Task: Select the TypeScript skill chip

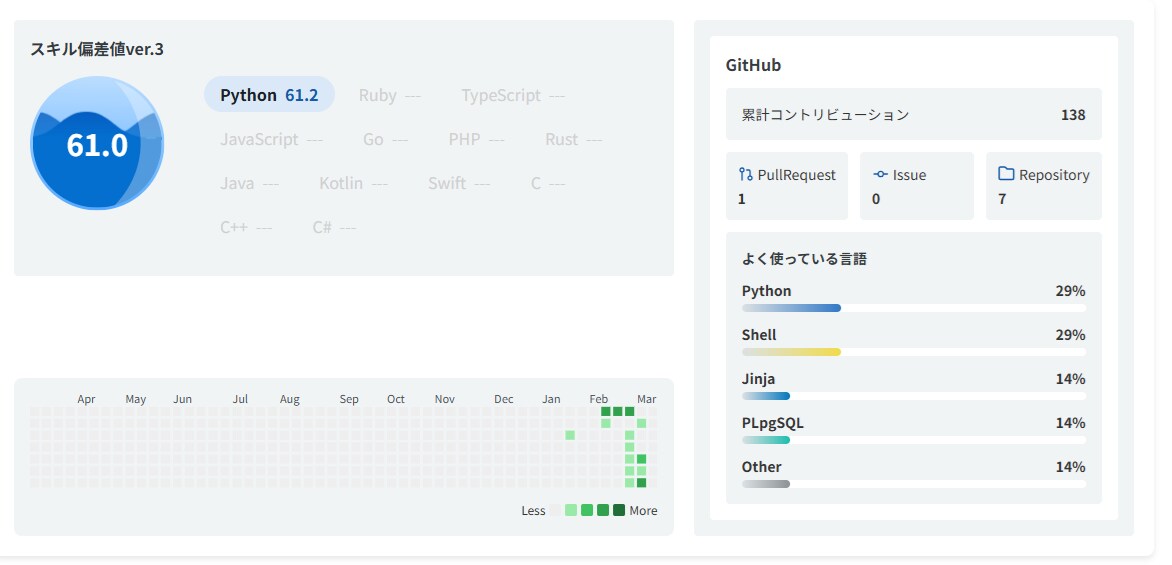Action: coord(513,95)
